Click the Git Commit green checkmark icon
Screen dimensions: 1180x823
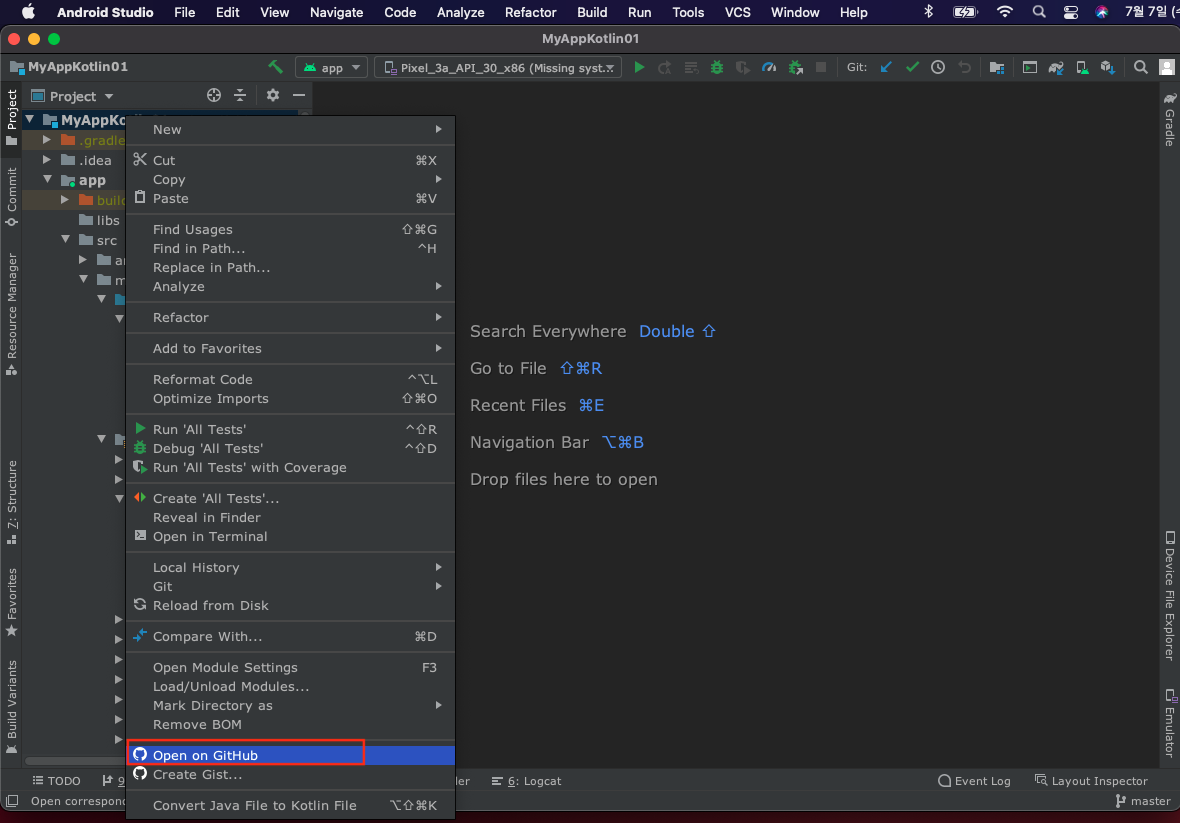click(x=912, y=67)
